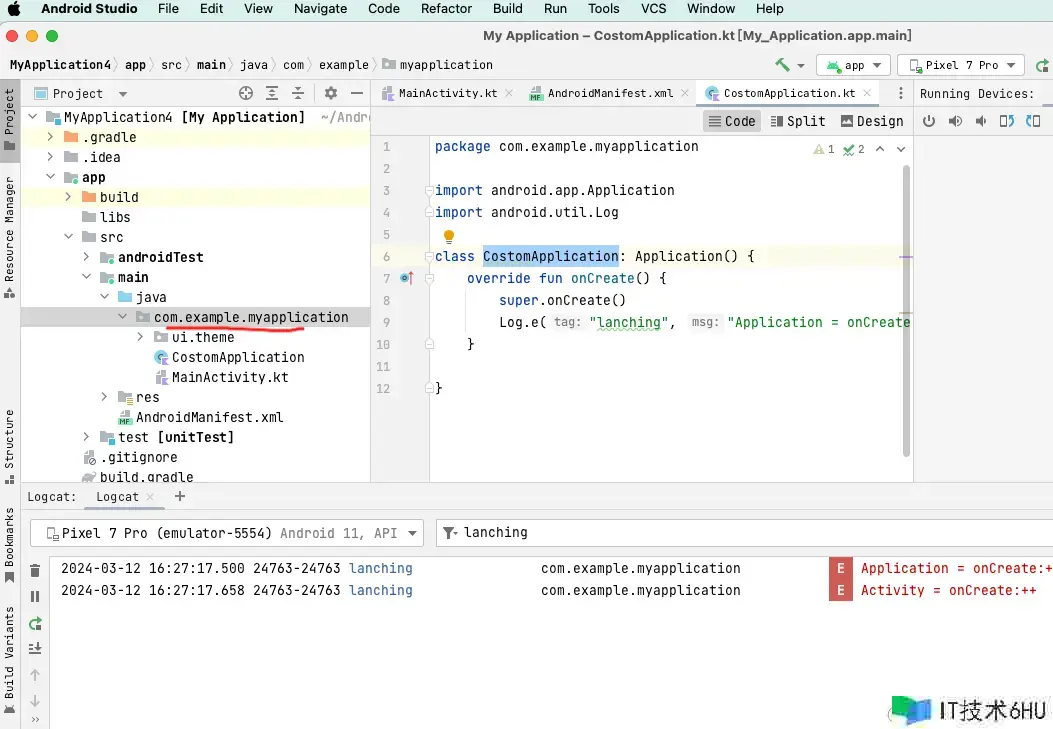Open the app run configuration dropdown
Screen dimensions: 1053x729
coord(853,65)
